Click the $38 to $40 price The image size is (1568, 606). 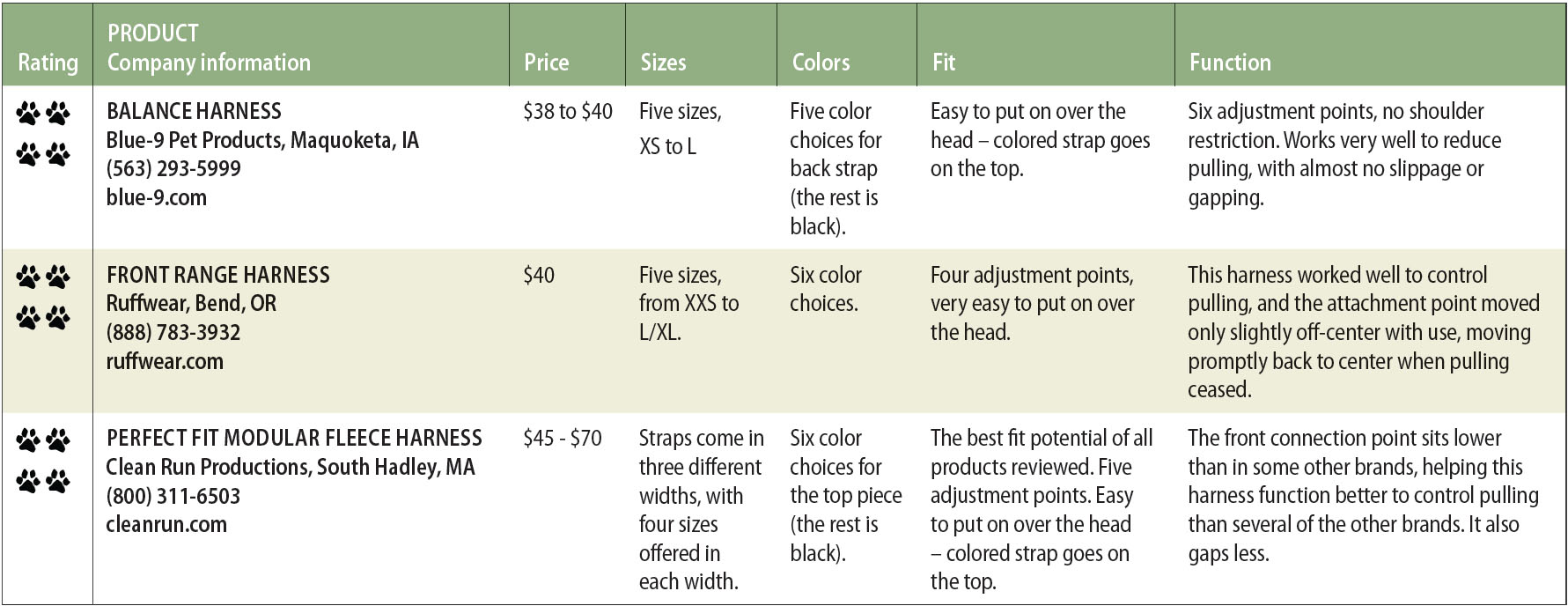pyautogui.click(x=568, y=111)
